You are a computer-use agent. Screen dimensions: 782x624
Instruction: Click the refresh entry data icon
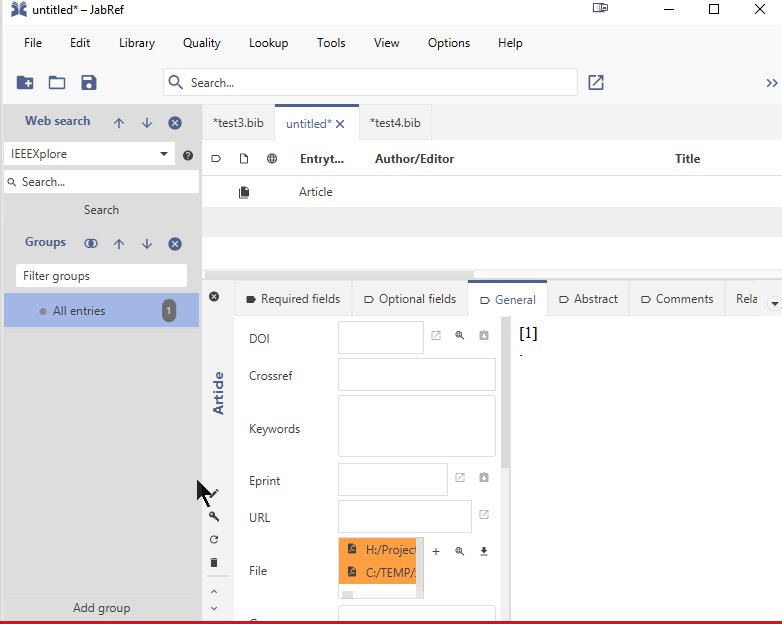click(x=214, y=539)
